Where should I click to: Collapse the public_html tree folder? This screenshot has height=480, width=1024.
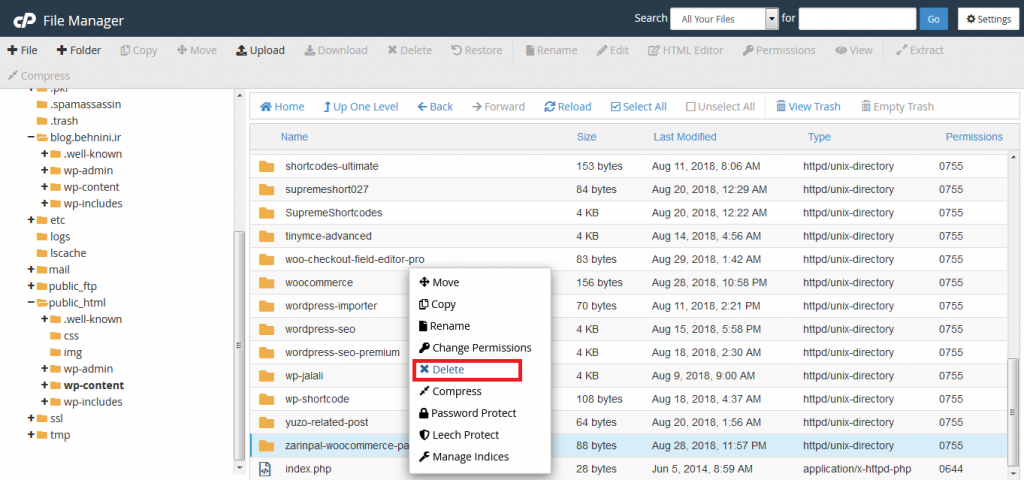point(31,302)
